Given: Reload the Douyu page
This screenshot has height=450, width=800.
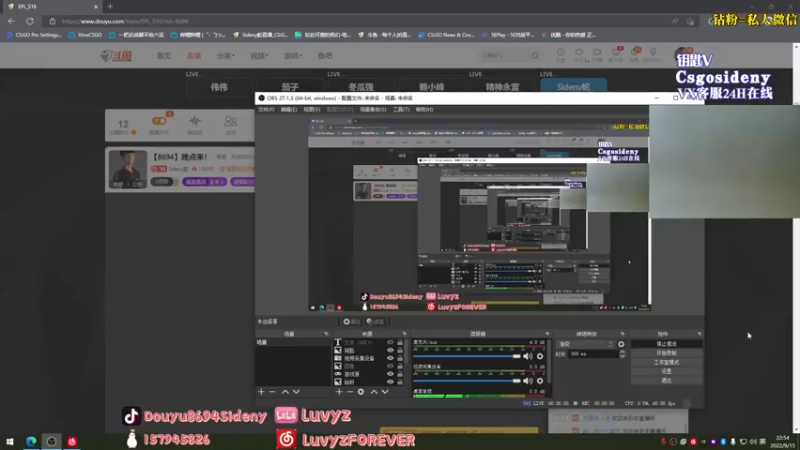Looking at the screenshot, I should click(x=30, y=21).
